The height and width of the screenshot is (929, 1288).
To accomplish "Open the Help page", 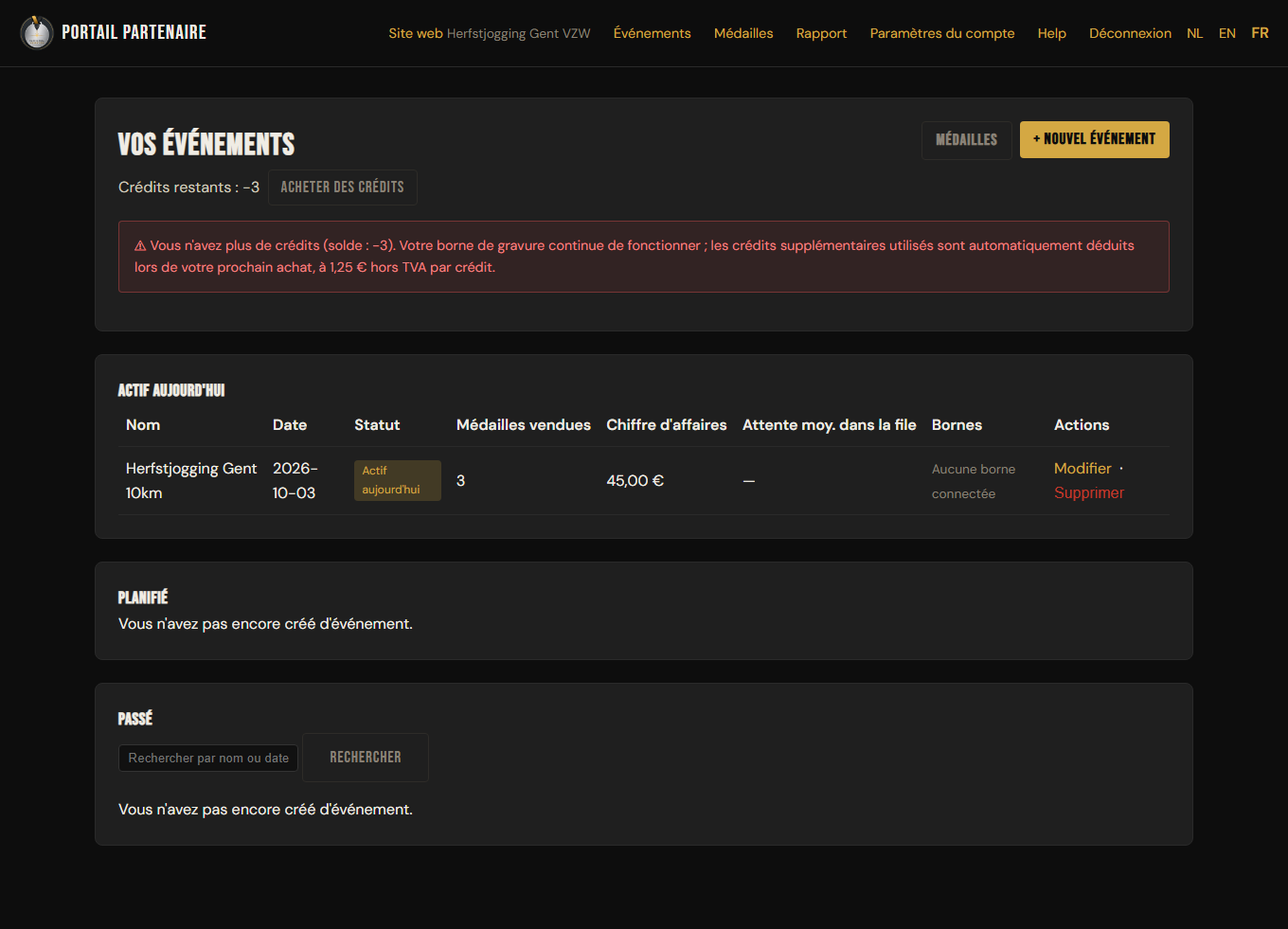I will click(1051, 33).
